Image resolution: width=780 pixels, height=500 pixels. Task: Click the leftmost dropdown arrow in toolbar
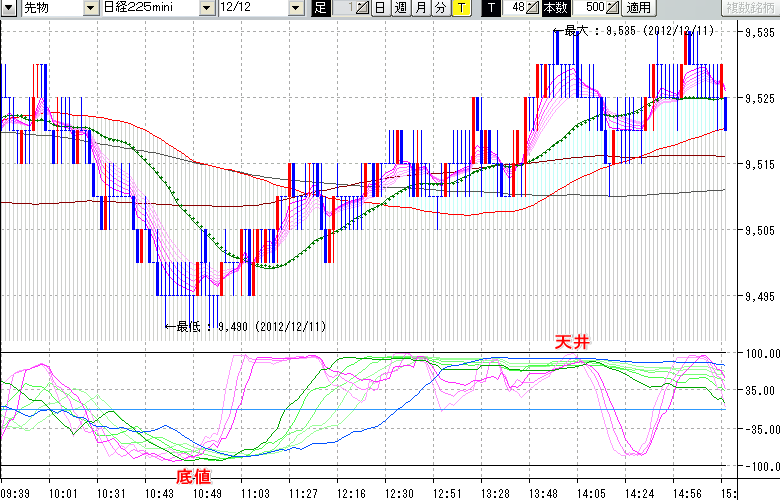point(9,8)
